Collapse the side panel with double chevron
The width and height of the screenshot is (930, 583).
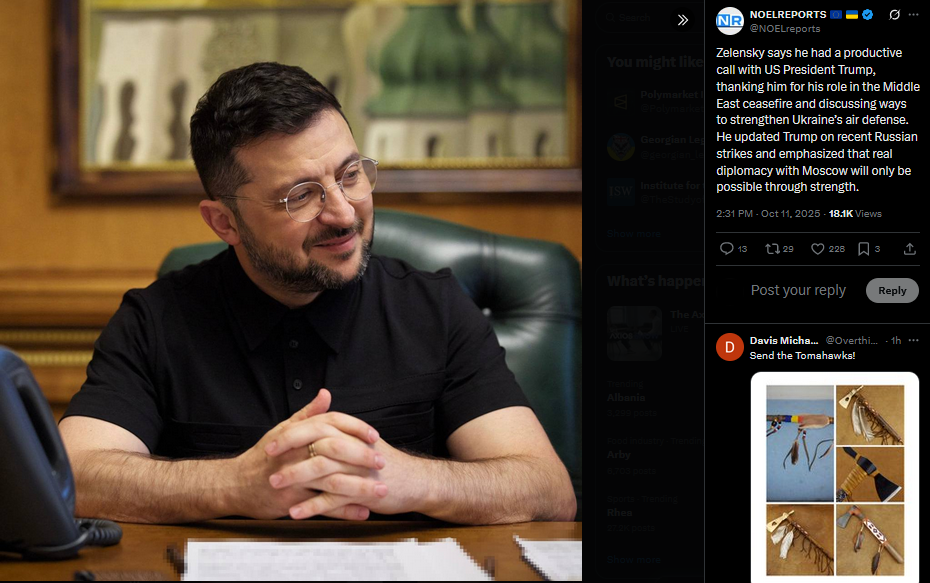click(683, 20)
